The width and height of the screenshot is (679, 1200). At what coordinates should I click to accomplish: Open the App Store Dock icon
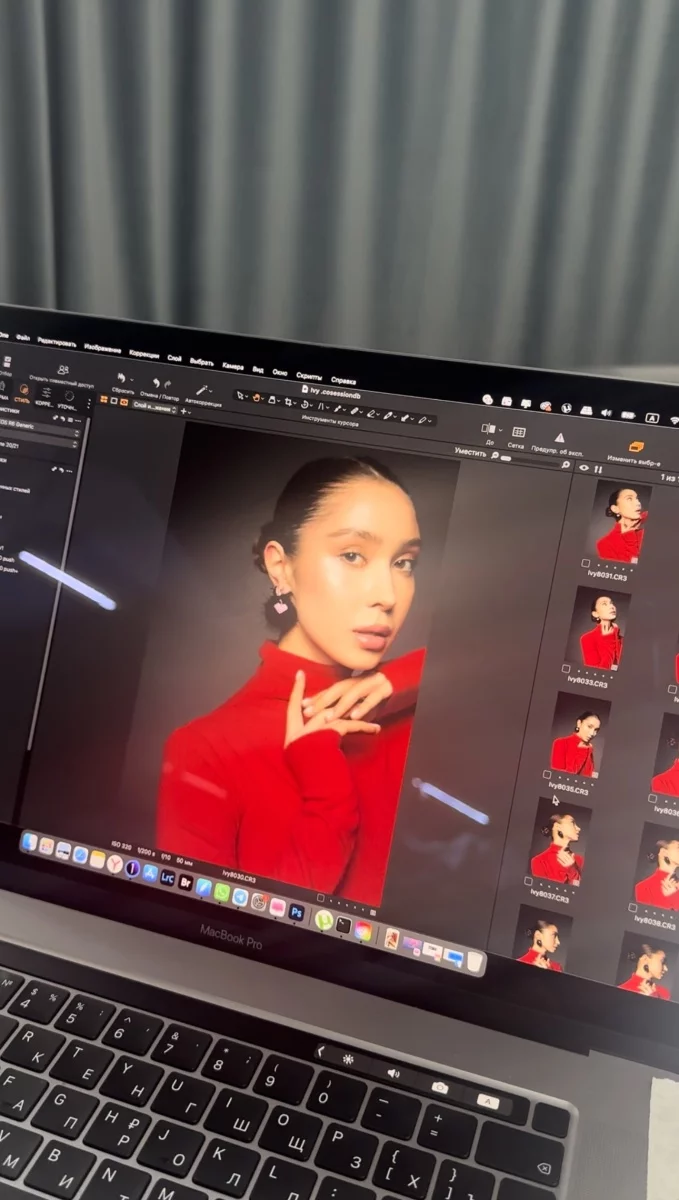(x=150, y=872)
